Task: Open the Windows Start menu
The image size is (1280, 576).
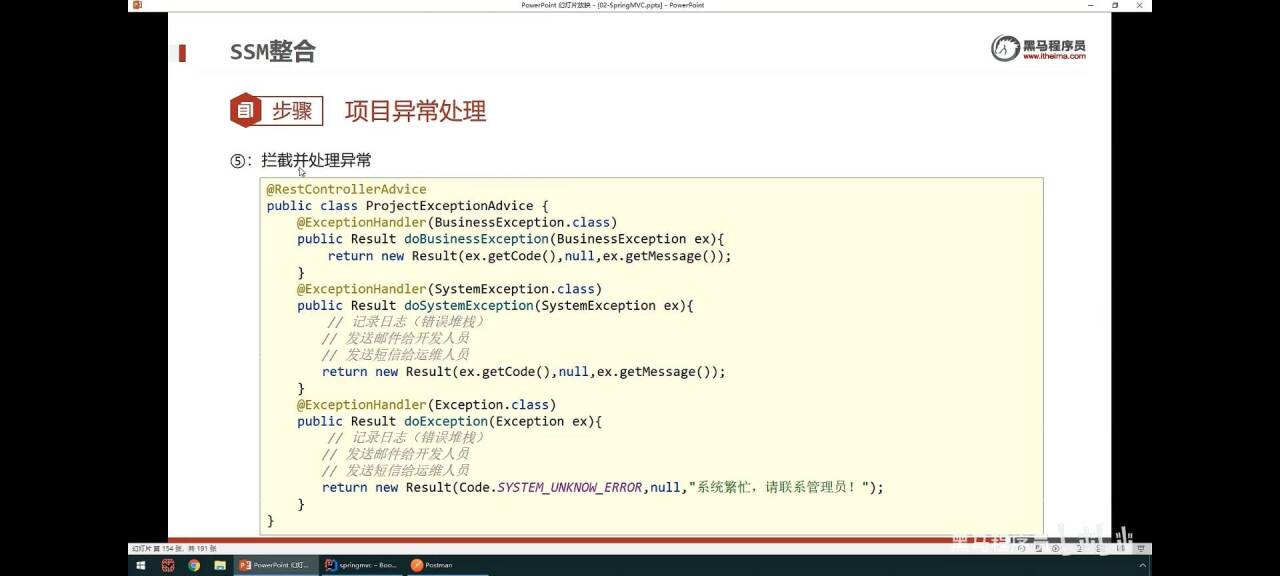Action: tap(139, 565)
